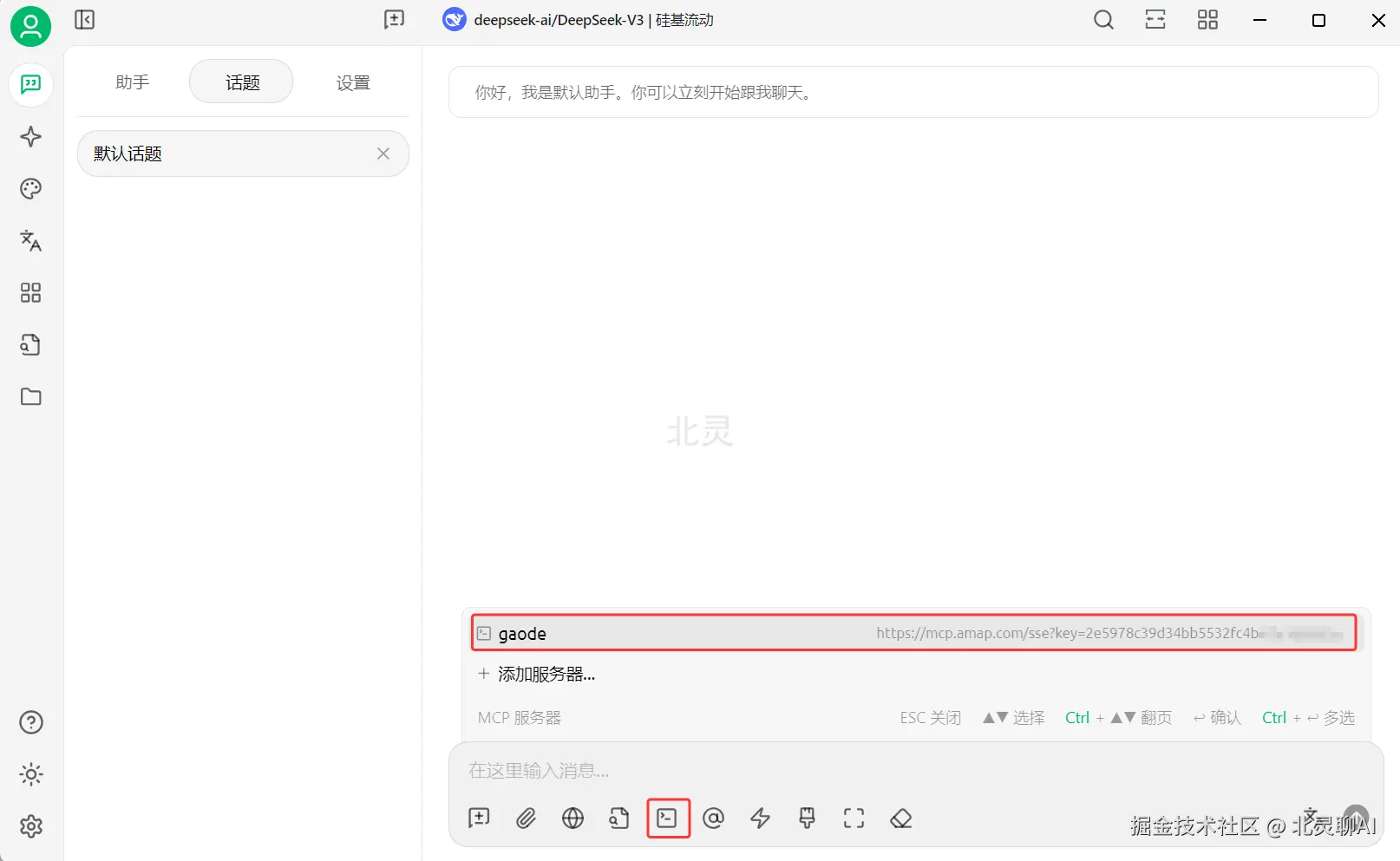Open the sparkle agents page in sidebar
Image resolution: width=1400 pixels, height=861 pixels.
(30, 137)
